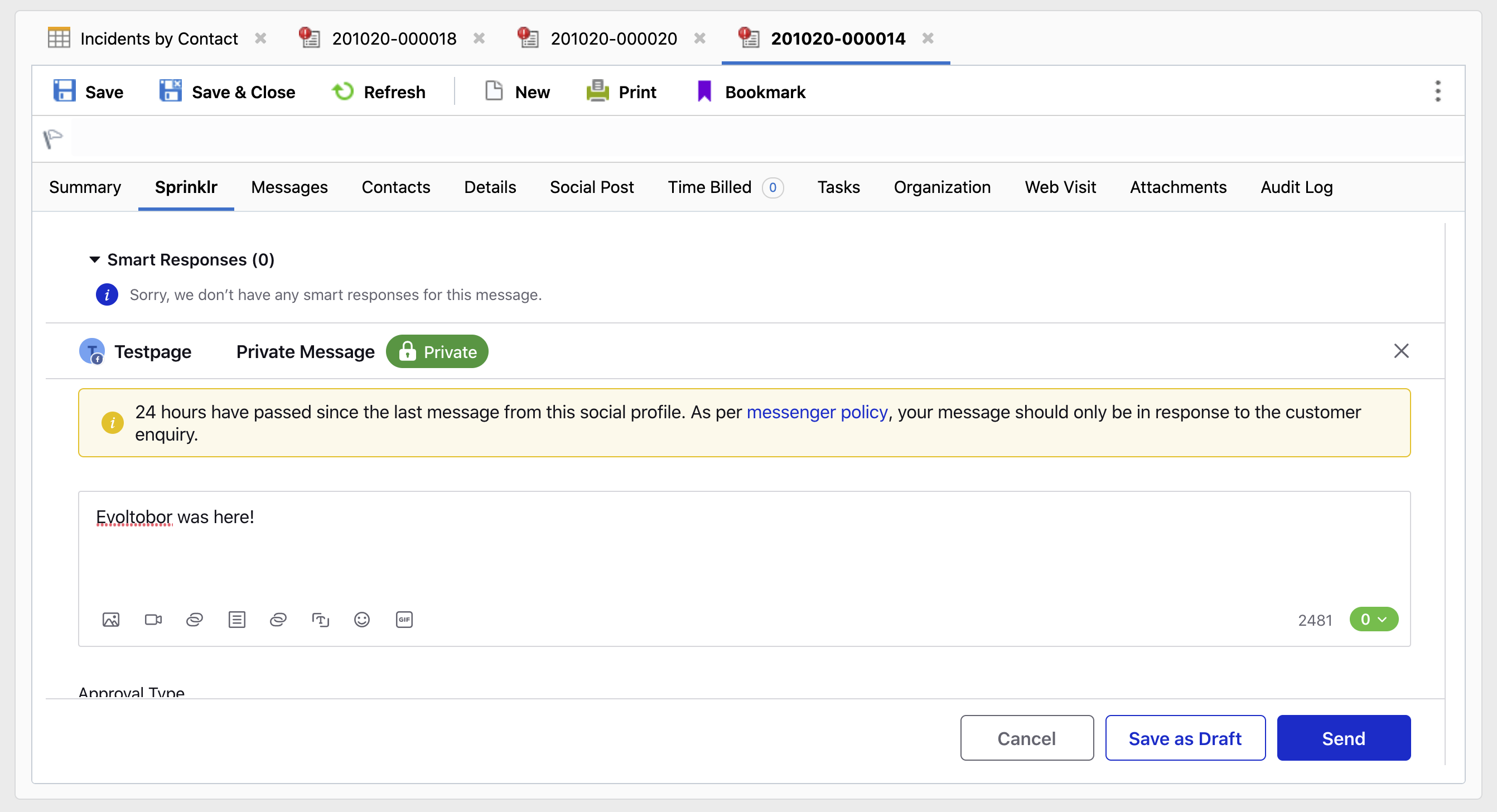
Task: Click the internal link icon
Action: tap(278, 619)
